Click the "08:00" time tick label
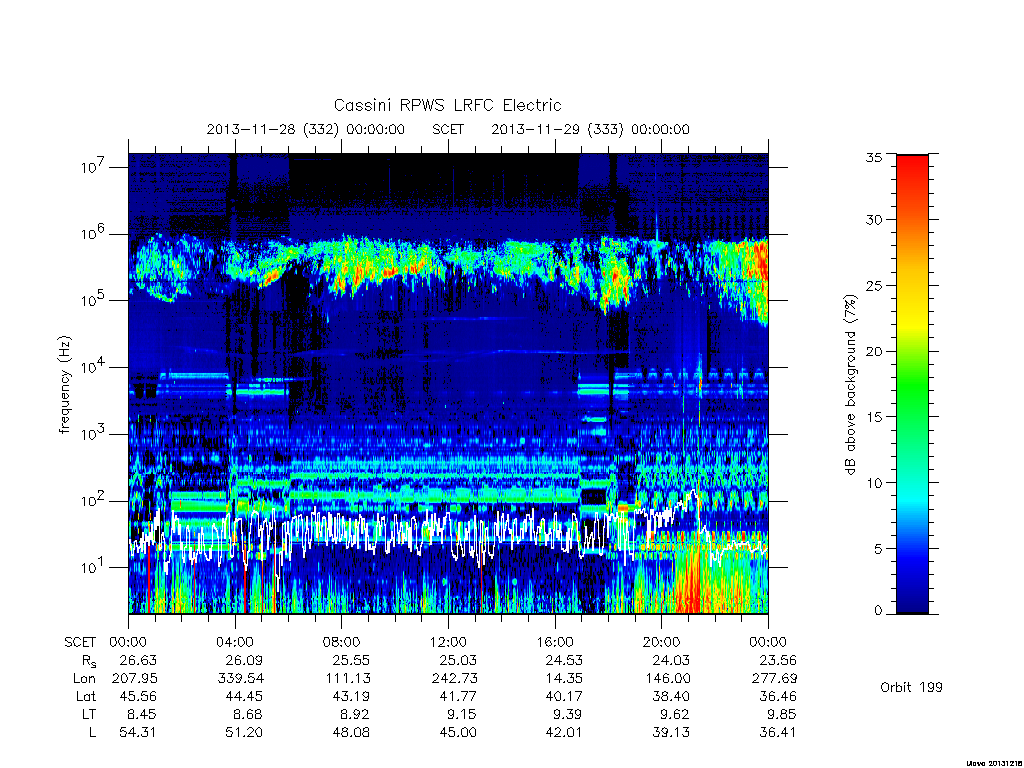Image resolution: width=1024 pixels, height=768 pixels. coord(342,642)
